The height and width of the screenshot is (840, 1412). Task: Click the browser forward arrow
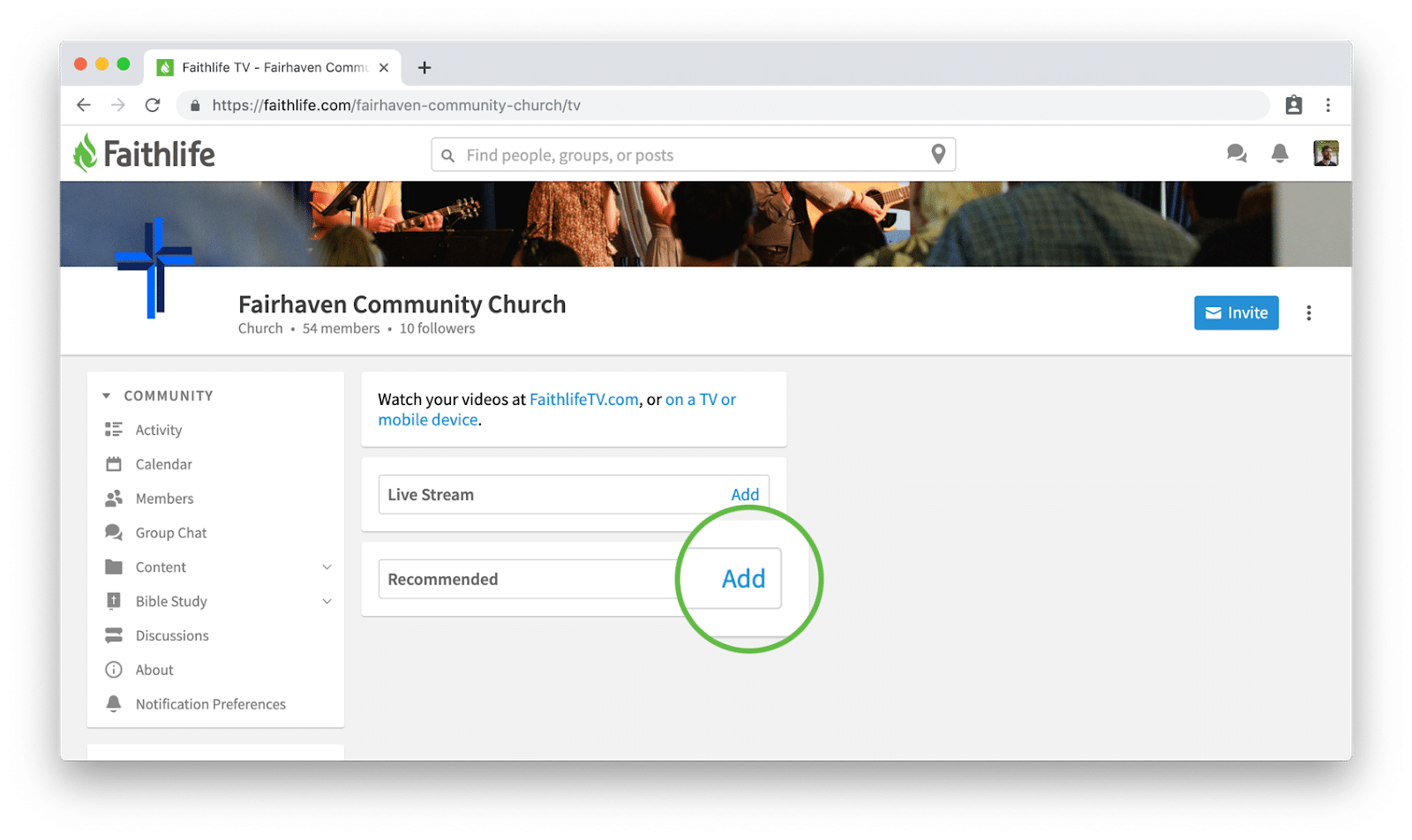[x=118, y=105]
